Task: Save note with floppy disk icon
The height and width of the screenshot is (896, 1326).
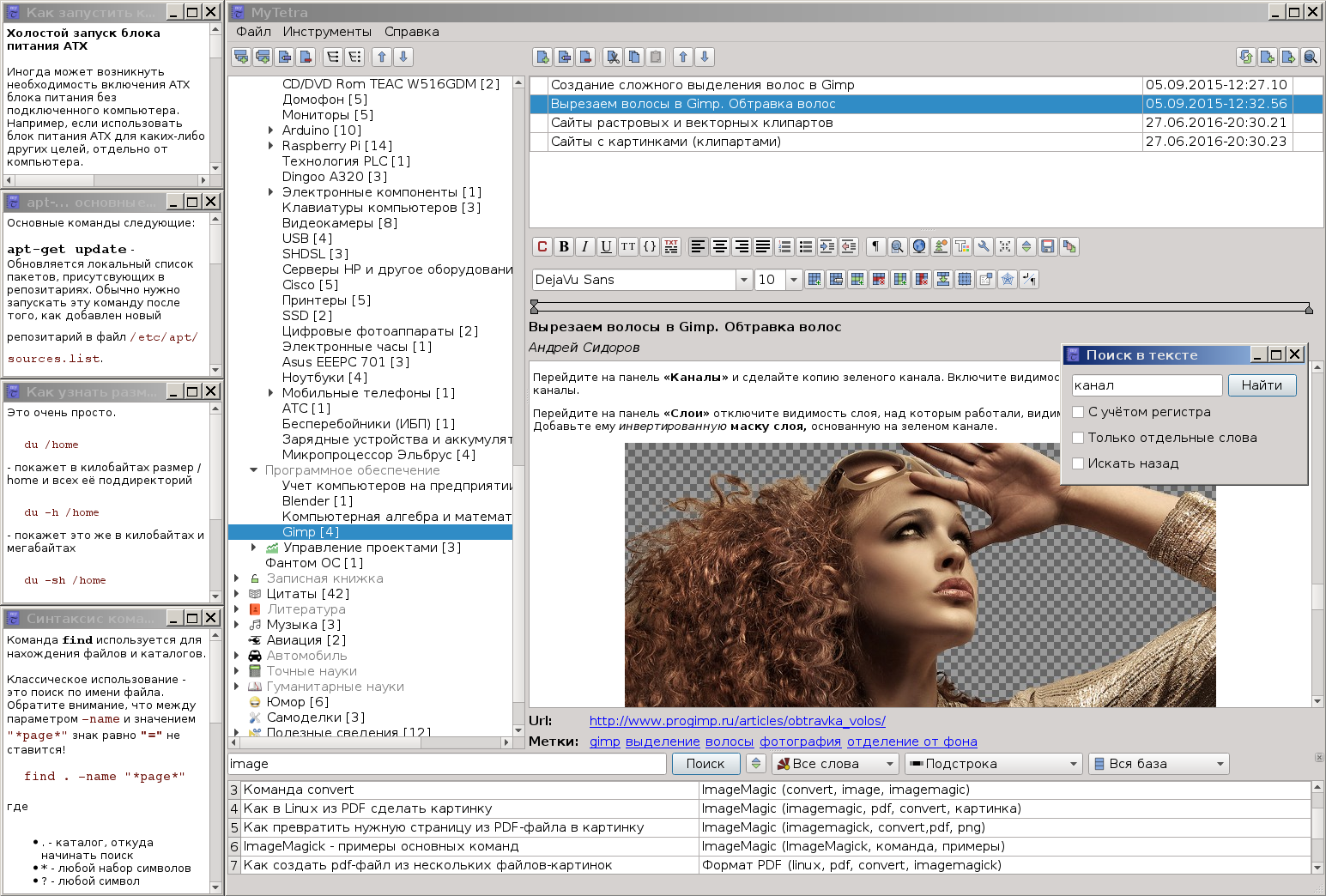Action: (1048, 246)
